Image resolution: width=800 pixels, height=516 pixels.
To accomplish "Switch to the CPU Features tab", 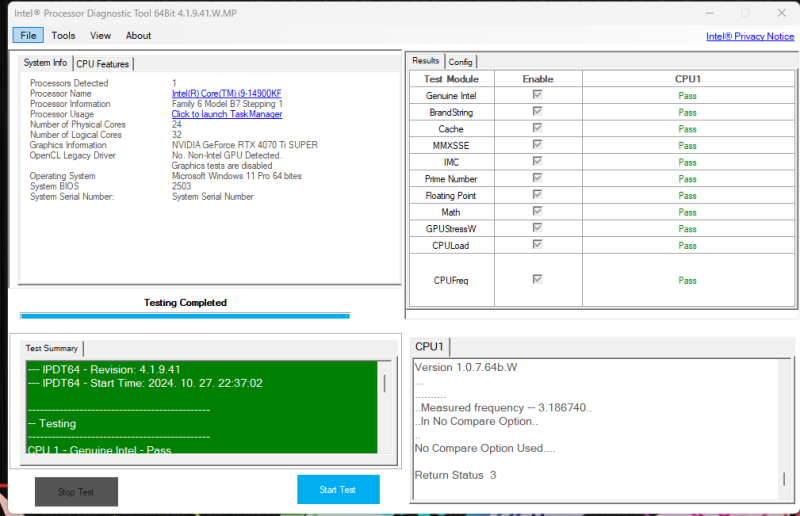I will tap(103, 64).
